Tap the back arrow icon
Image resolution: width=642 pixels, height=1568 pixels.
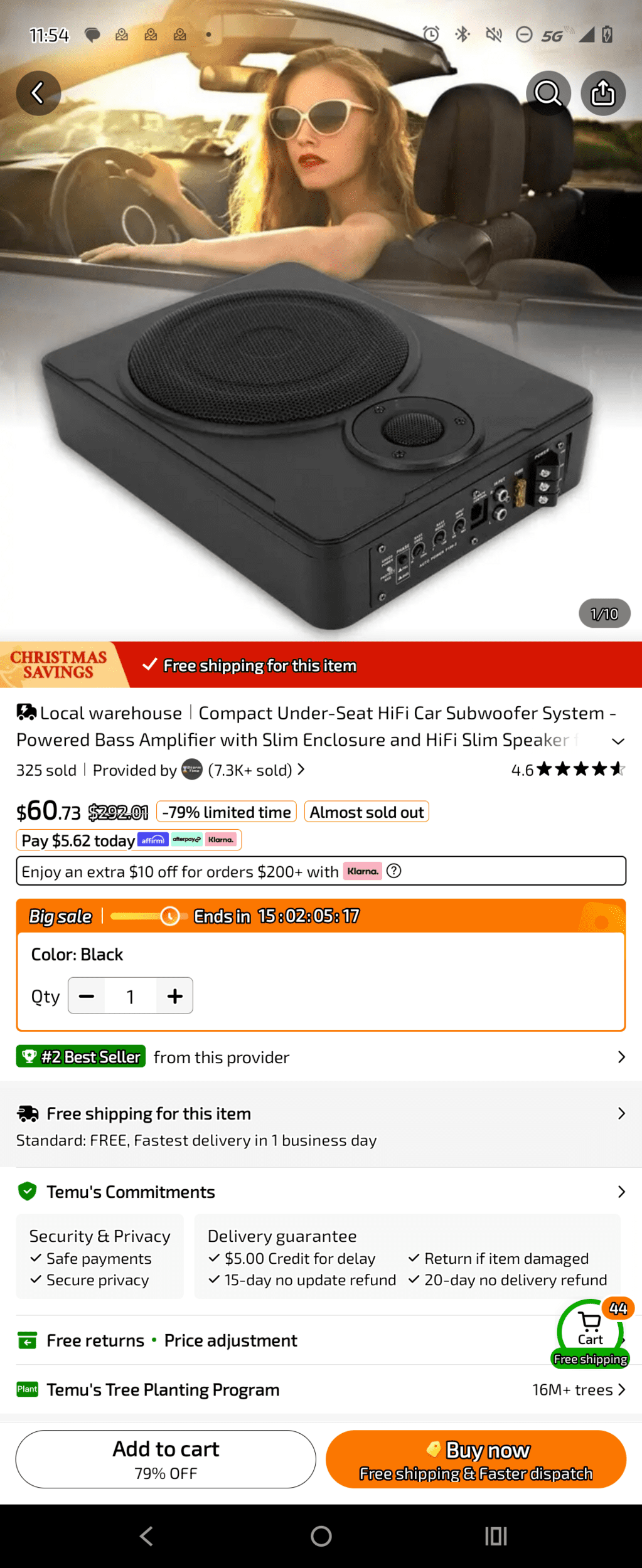coord(38,93)
